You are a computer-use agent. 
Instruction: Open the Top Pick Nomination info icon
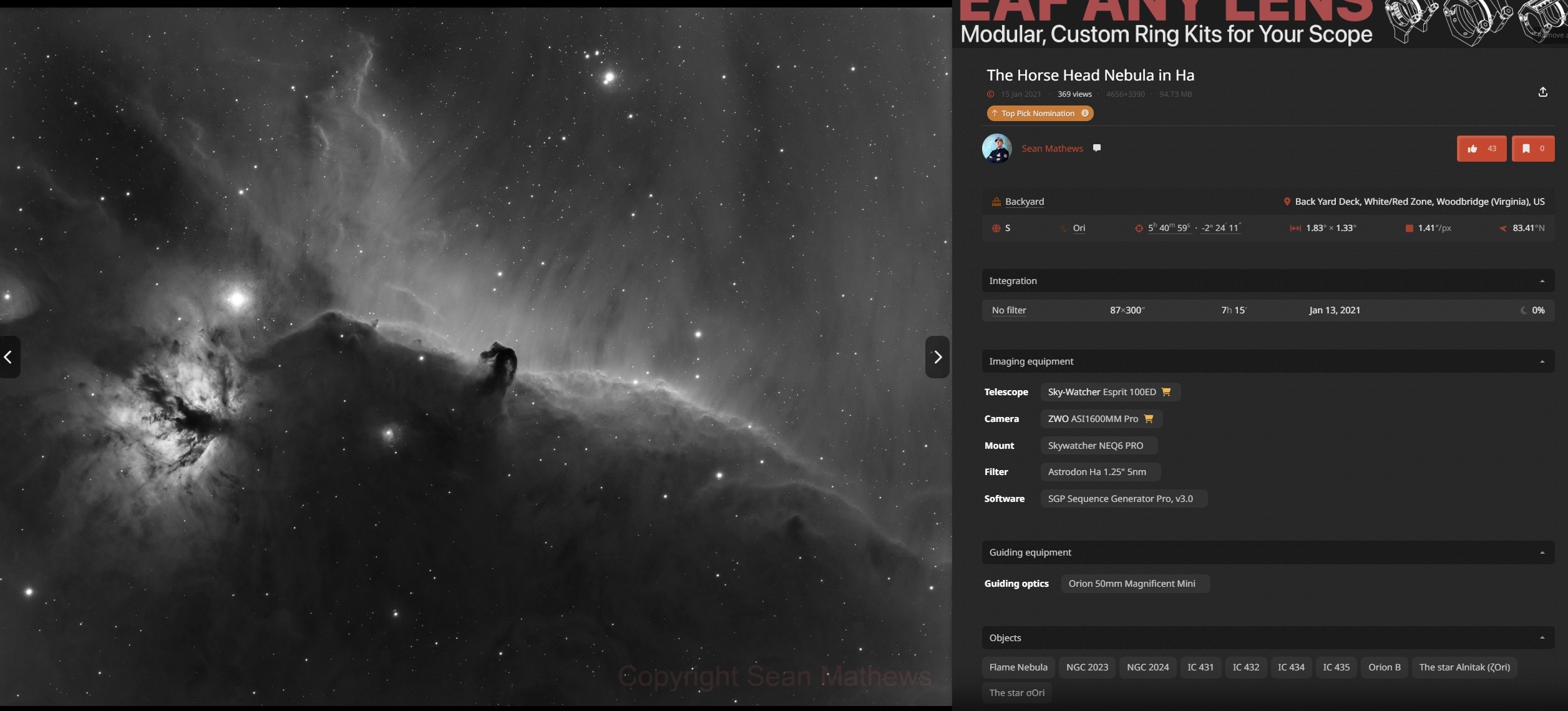click(1084, 113)
